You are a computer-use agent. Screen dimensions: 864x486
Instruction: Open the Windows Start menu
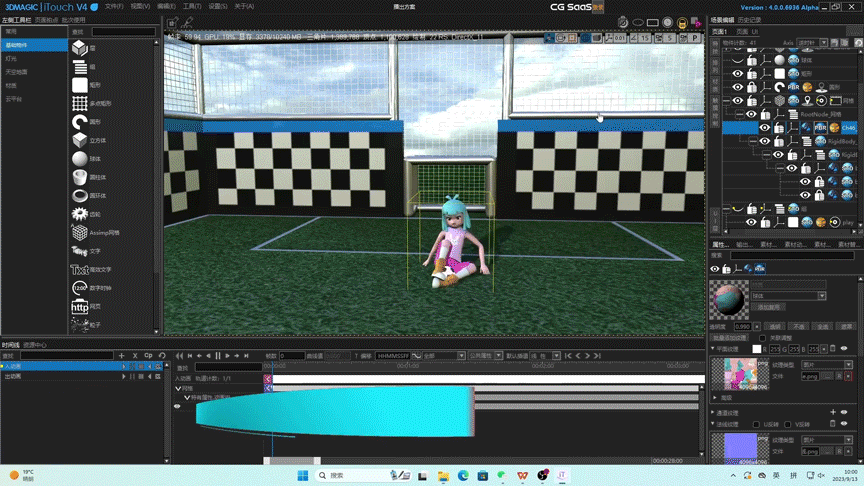click(303, 475)
